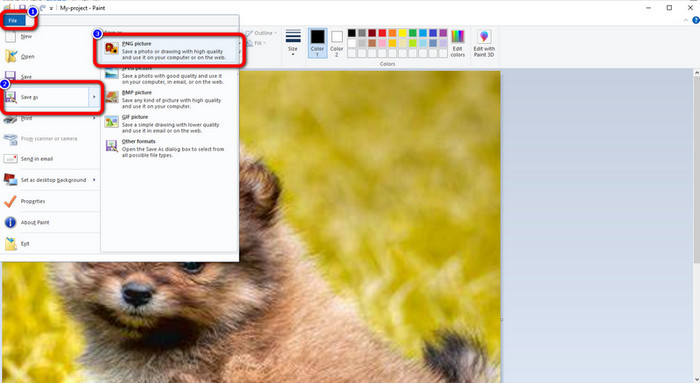Click the vertical scrollbar on the canvas
The height and width of the screenshot is (383, 700).
click(x=696, y=225)
